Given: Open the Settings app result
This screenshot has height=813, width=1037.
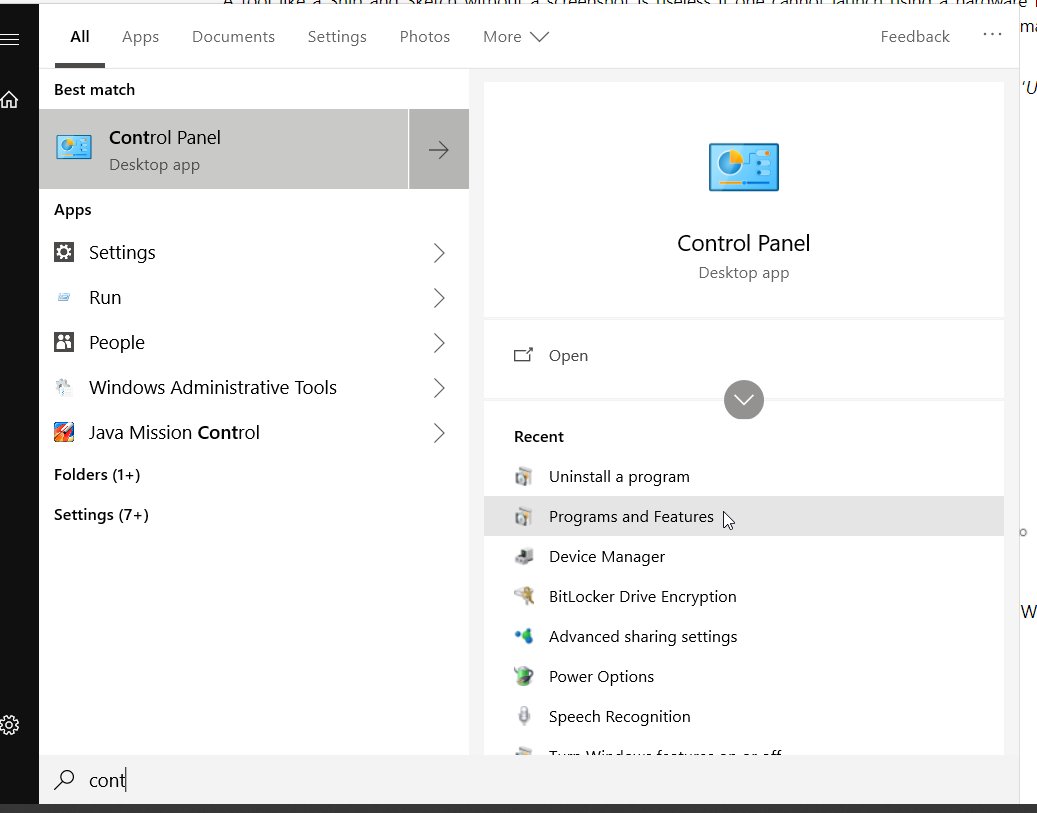Looking at the screenshot, I should tap(121, 252).
